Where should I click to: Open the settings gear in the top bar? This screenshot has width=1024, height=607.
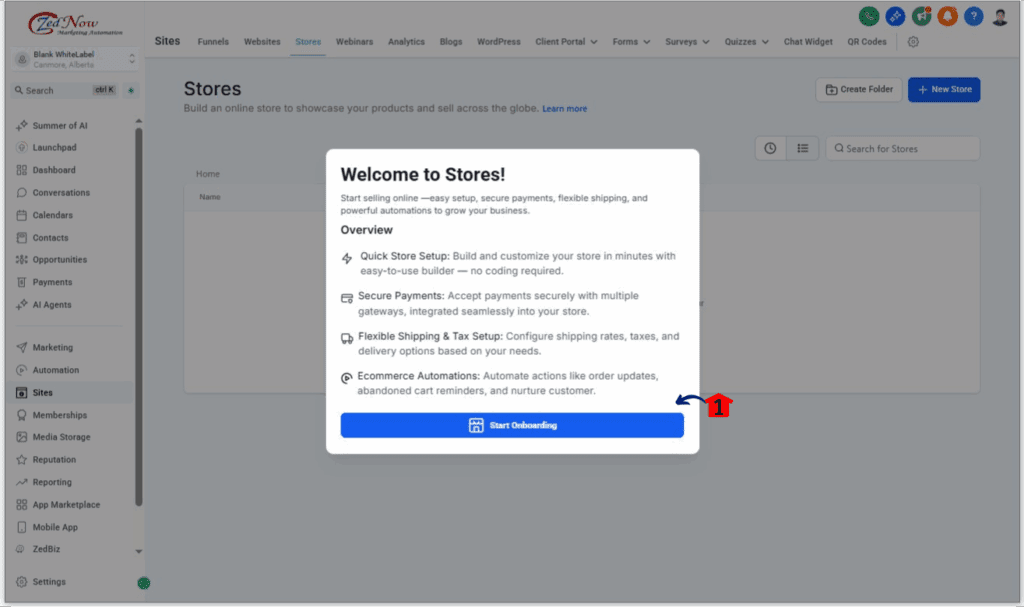[913, 42]
